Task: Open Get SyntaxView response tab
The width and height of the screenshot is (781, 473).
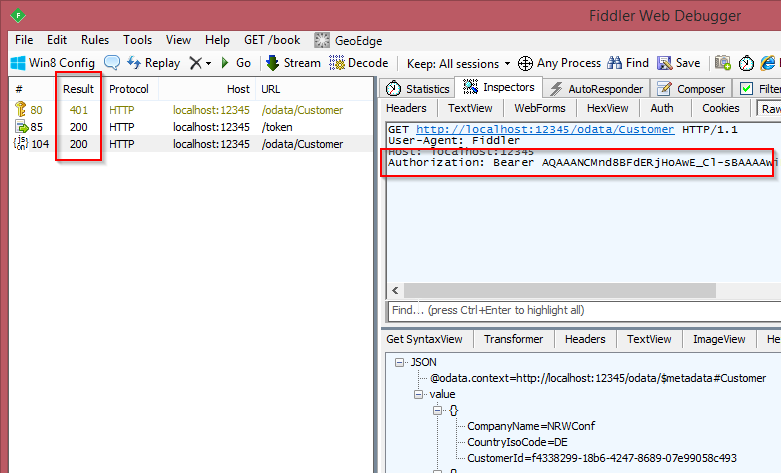Action: [424, 339]
